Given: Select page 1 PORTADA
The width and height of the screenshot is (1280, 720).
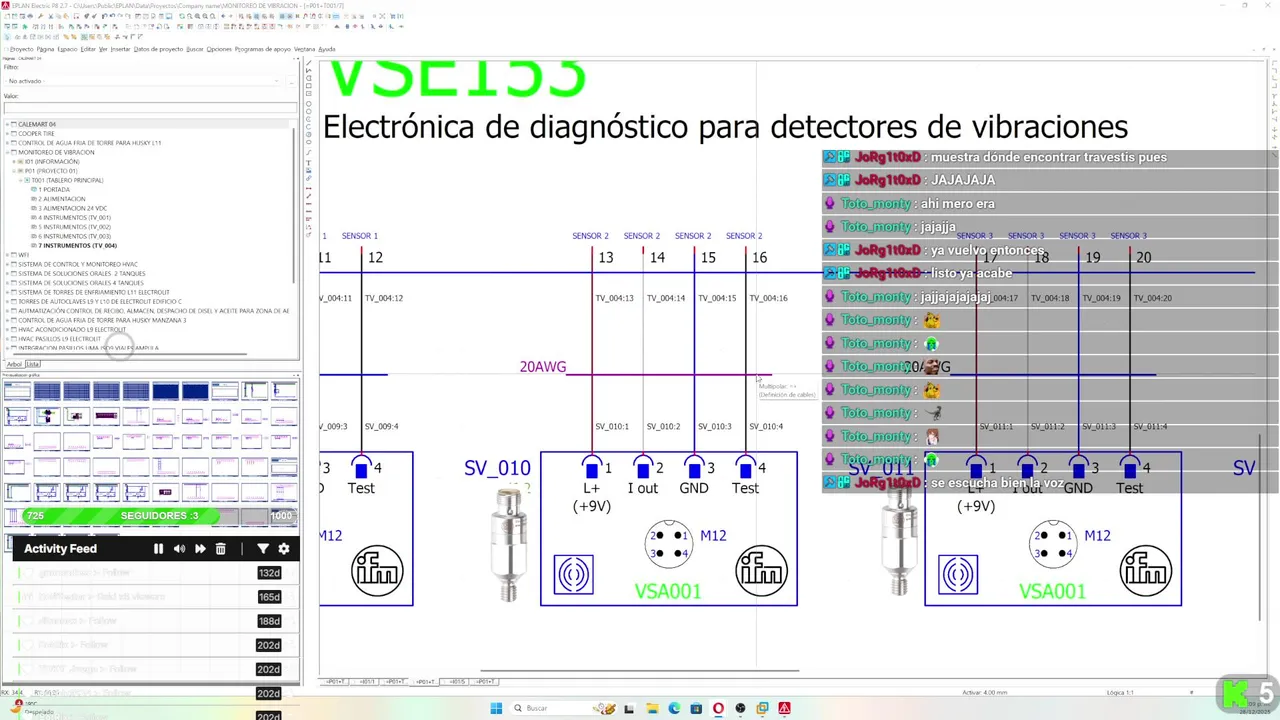Looking at the screenshot, I should point(54,189).
